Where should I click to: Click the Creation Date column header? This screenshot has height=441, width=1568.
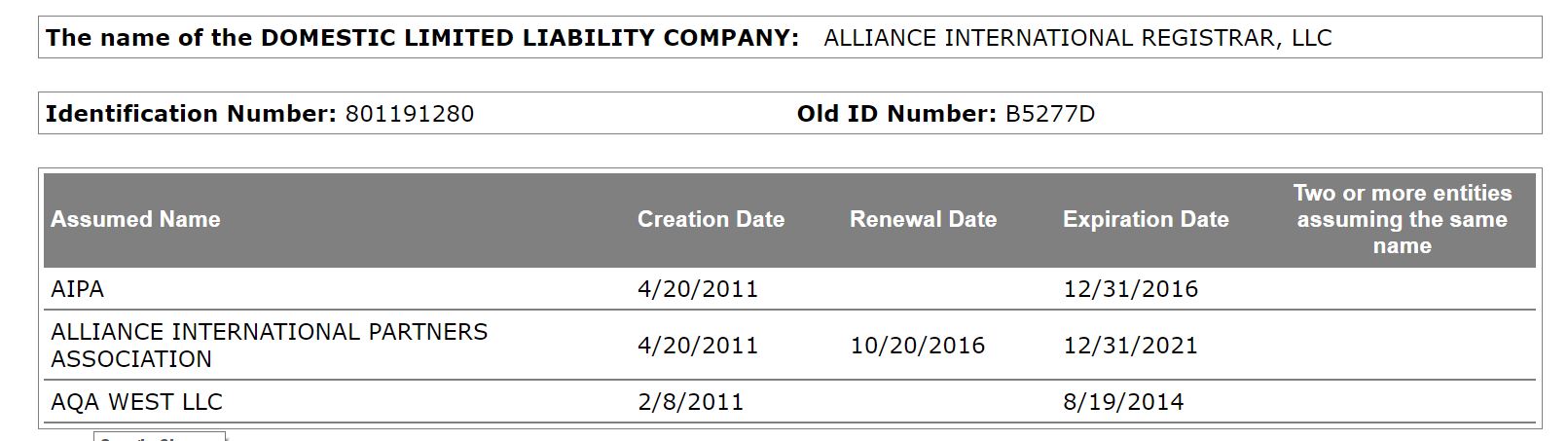(x=711, y=220)
